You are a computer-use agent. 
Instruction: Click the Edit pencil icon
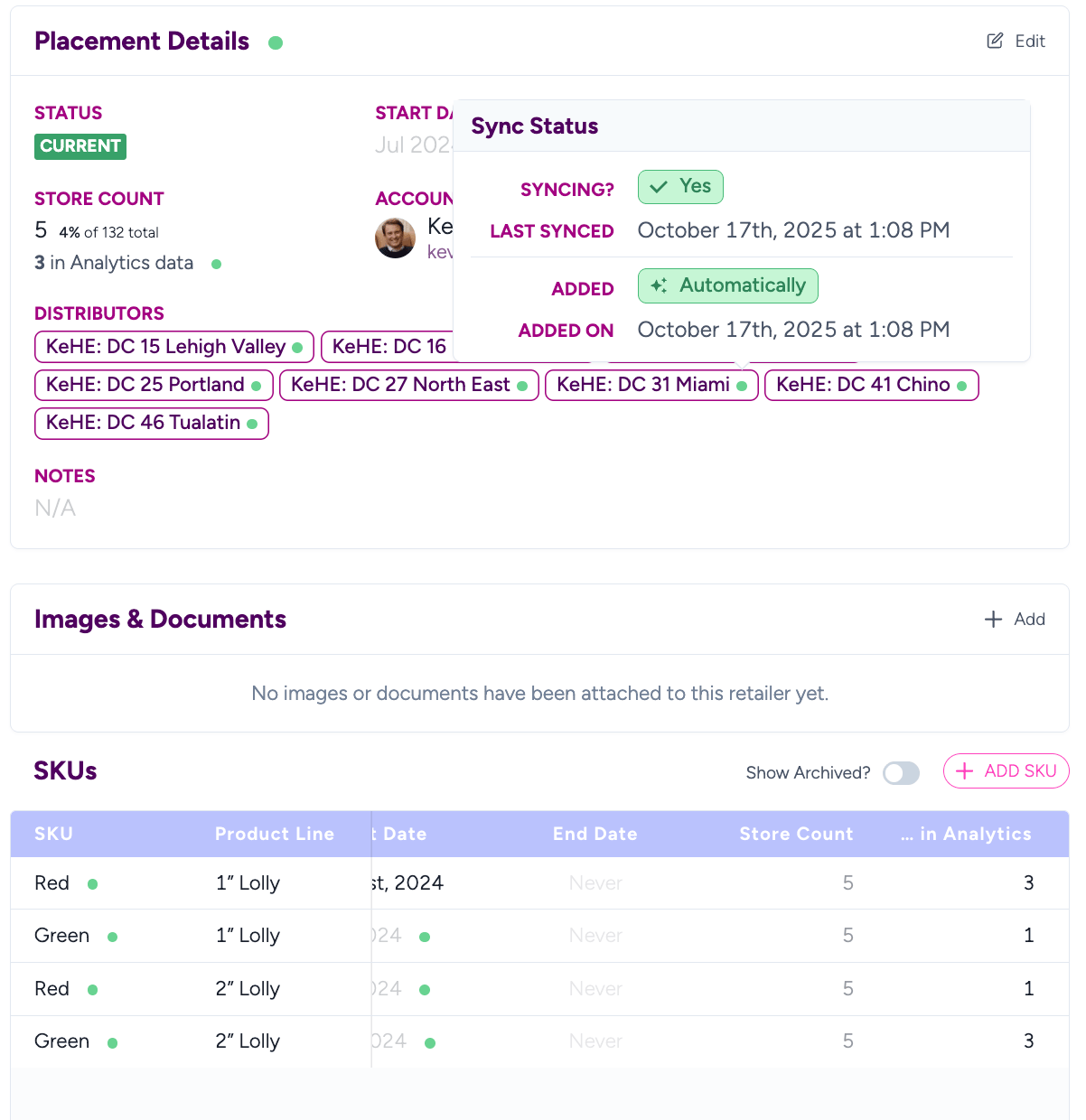coord(995,41)
